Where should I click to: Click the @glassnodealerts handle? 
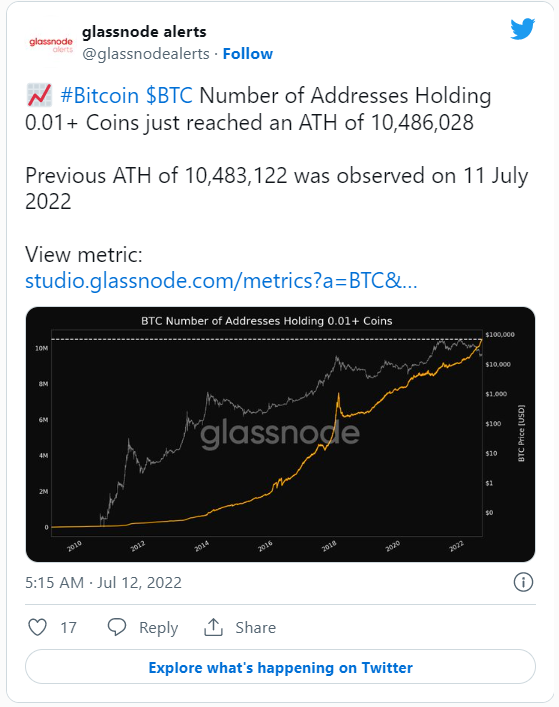coord(146,54)
